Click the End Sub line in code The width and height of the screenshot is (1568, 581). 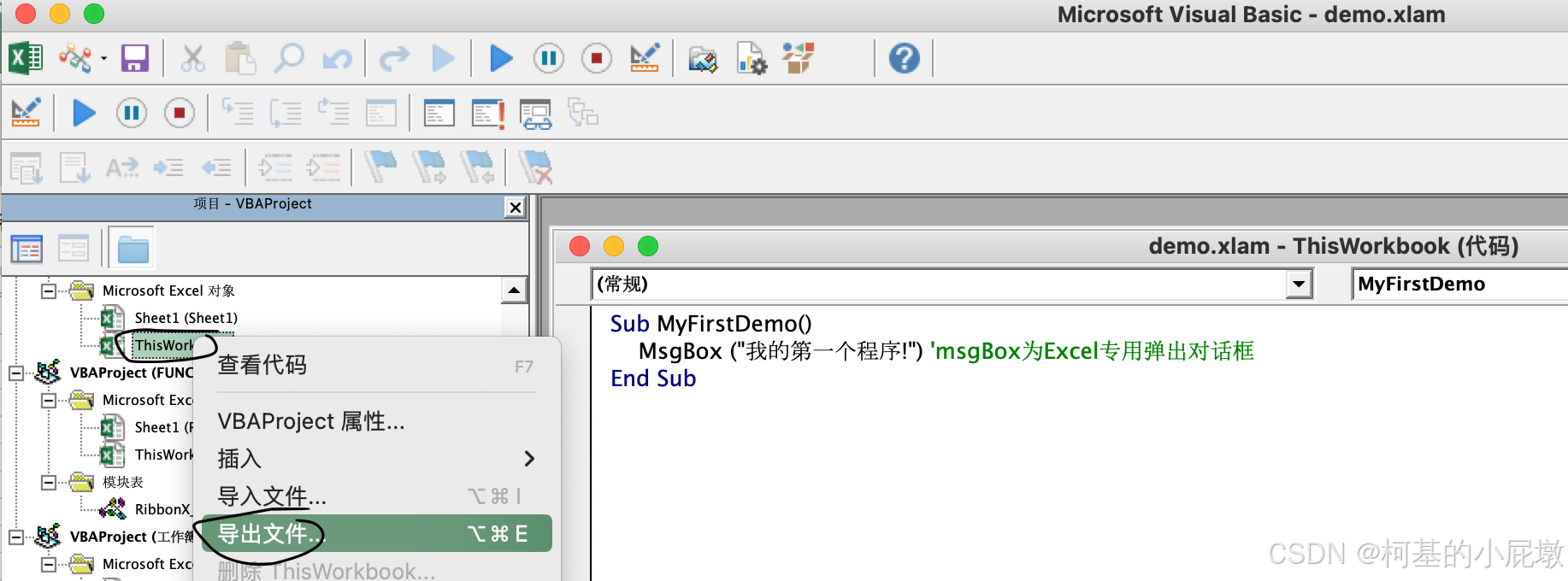point(653,379)
